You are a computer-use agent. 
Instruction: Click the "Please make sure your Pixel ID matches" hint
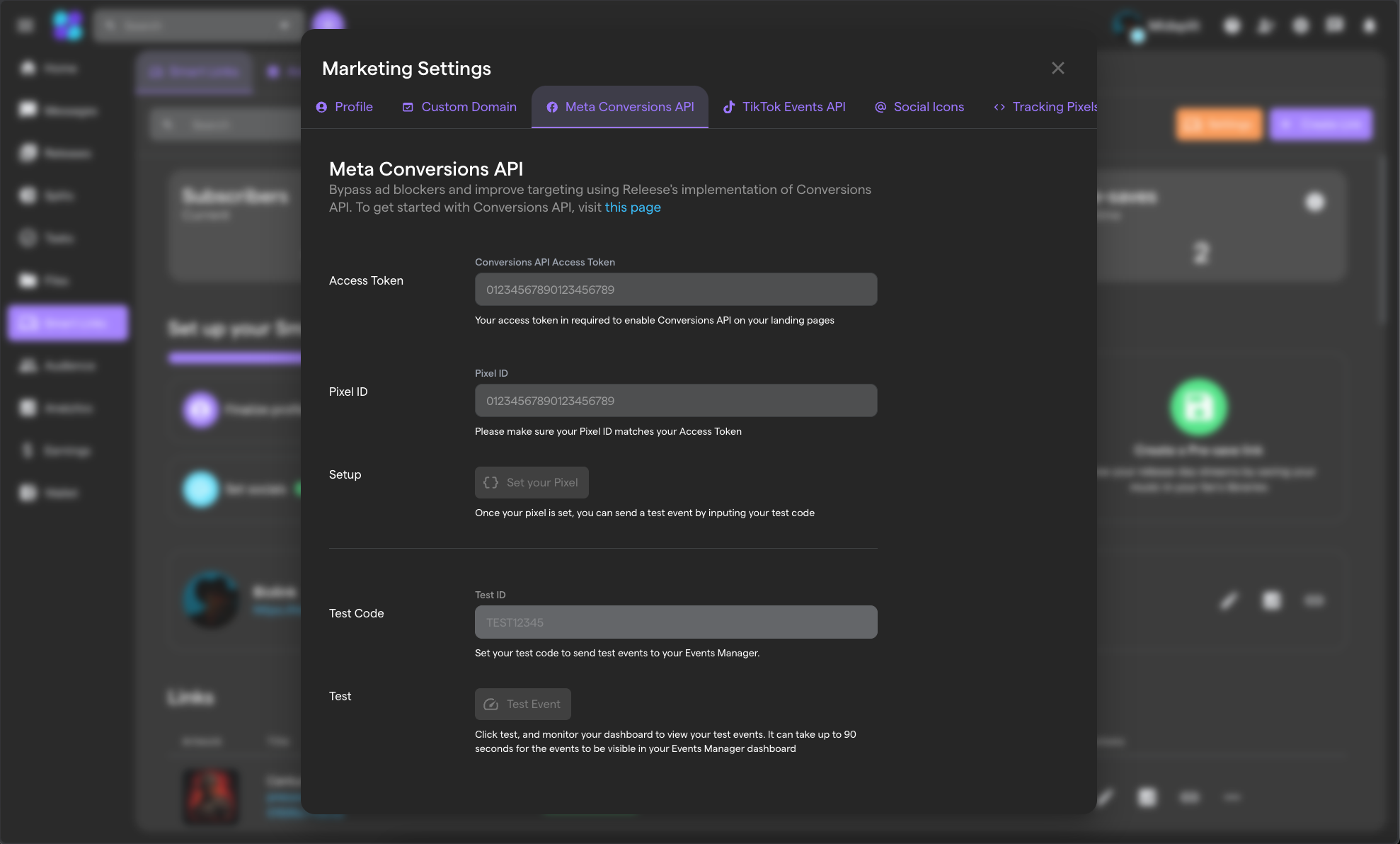[608, 432]
